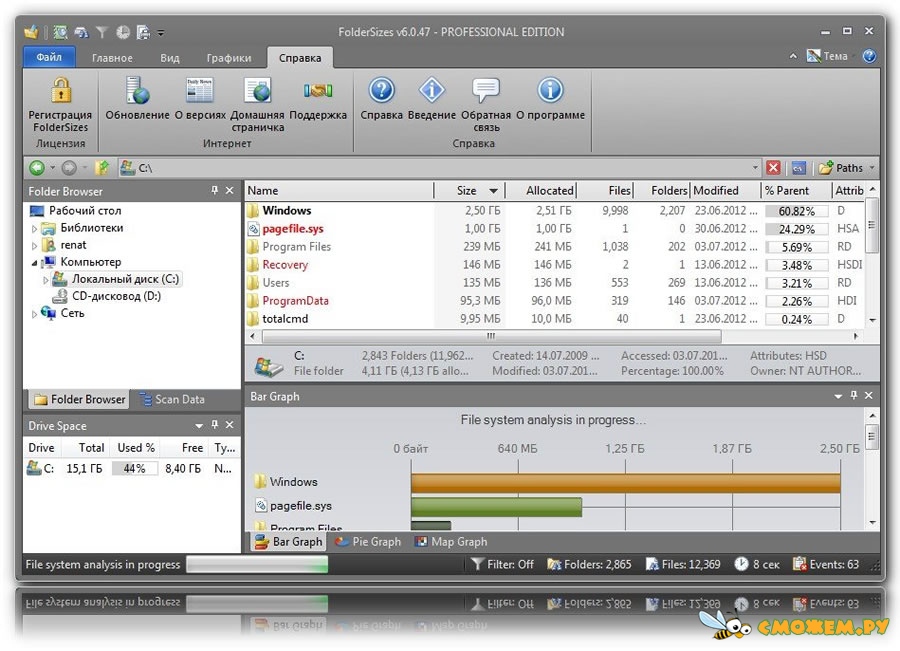900x651 pixels.
Task: Switch to the Главное ribbon tab
Action: (x=112, y=58)
